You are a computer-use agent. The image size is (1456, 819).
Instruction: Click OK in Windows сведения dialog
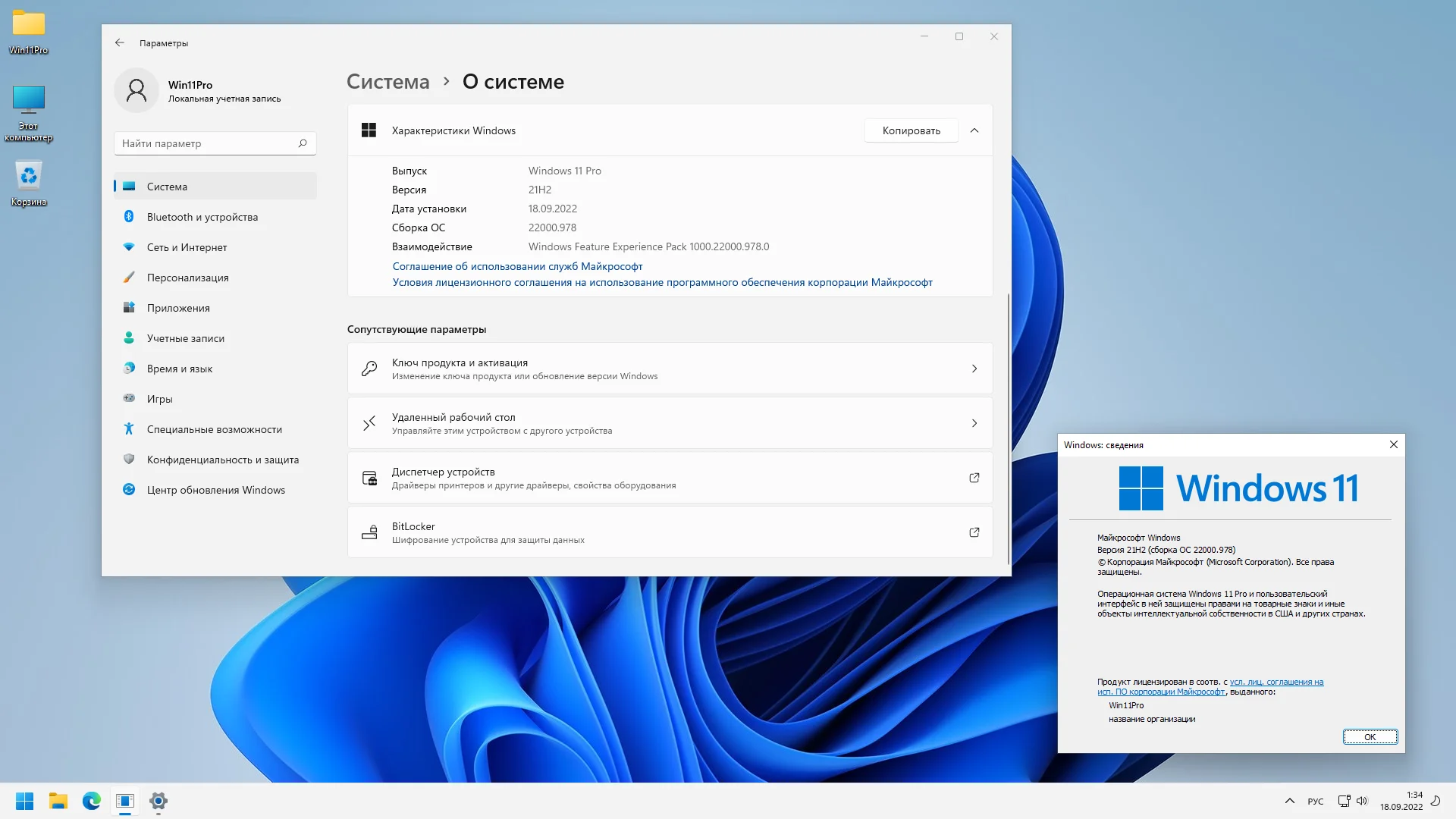click(x=1370, y=737)
